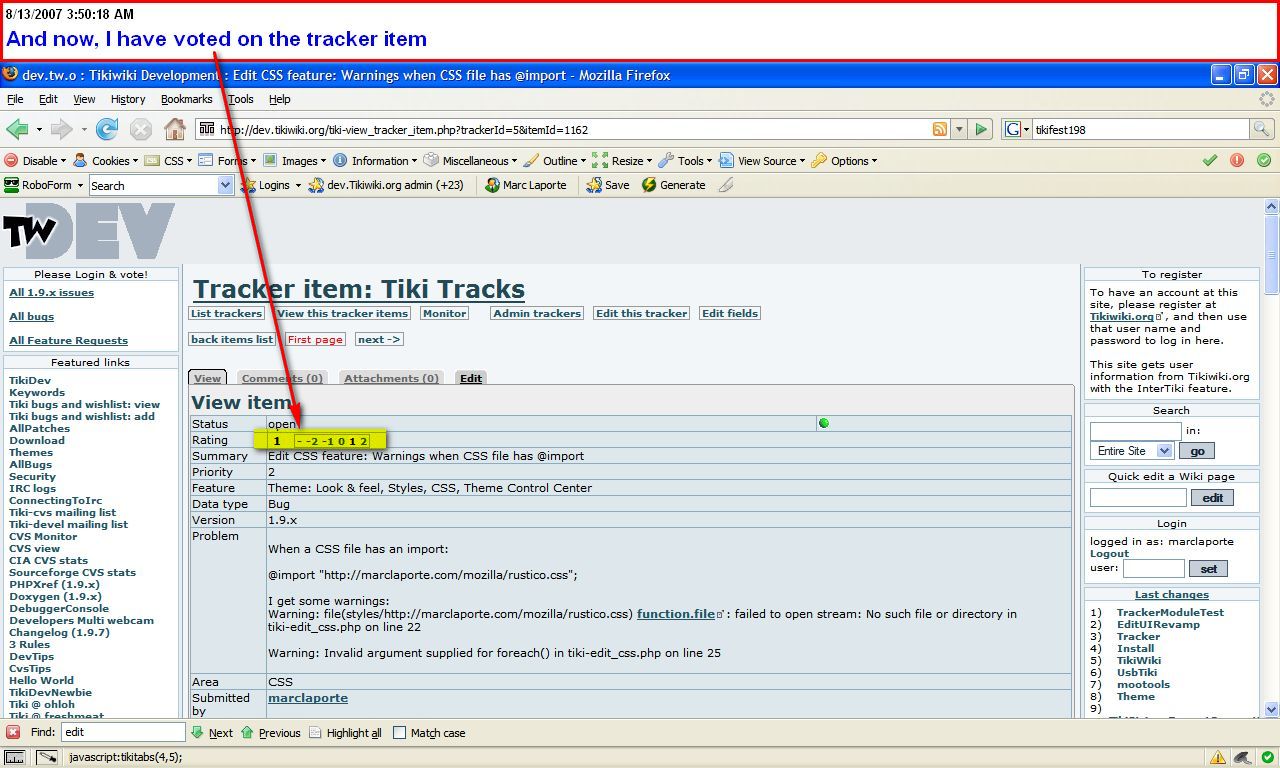
Task: Open the RoboForm Logins dropdown
Action: click(x=271, y=185)
